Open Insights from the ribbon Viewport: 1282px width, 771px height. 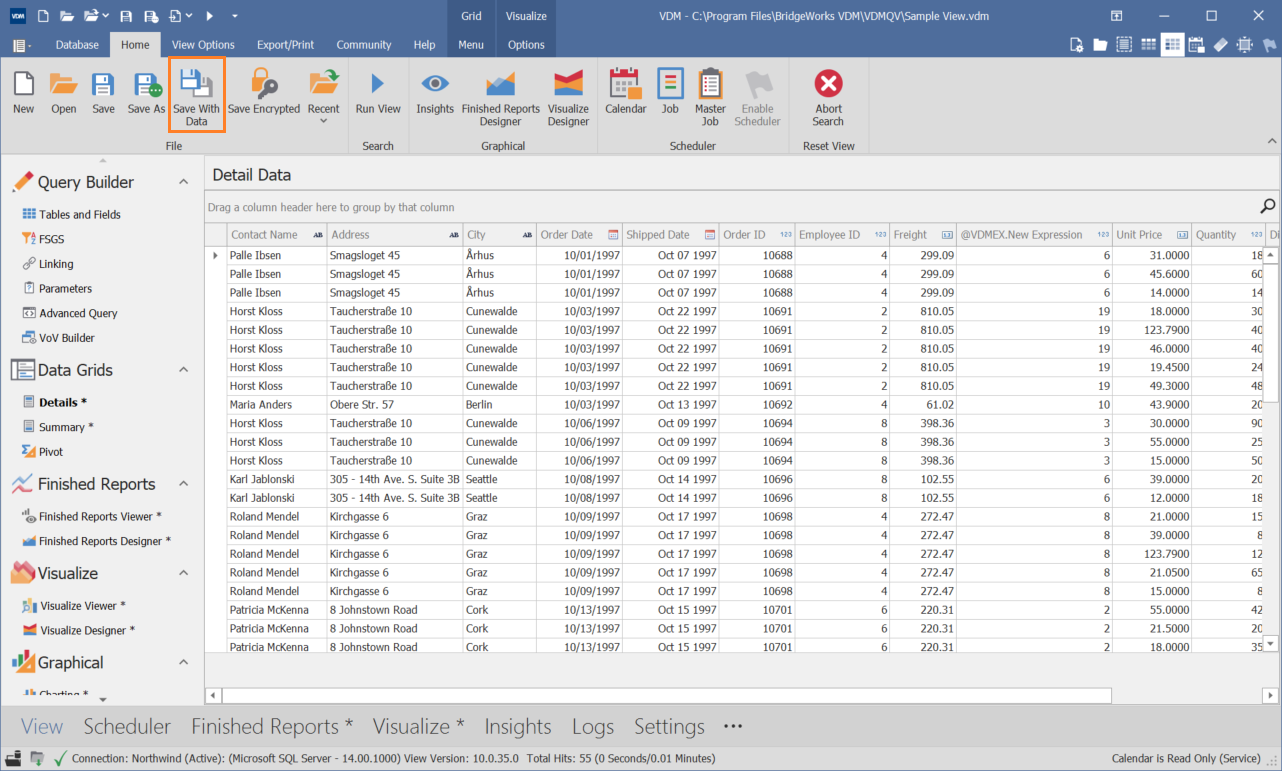click(x=435, y=92)
